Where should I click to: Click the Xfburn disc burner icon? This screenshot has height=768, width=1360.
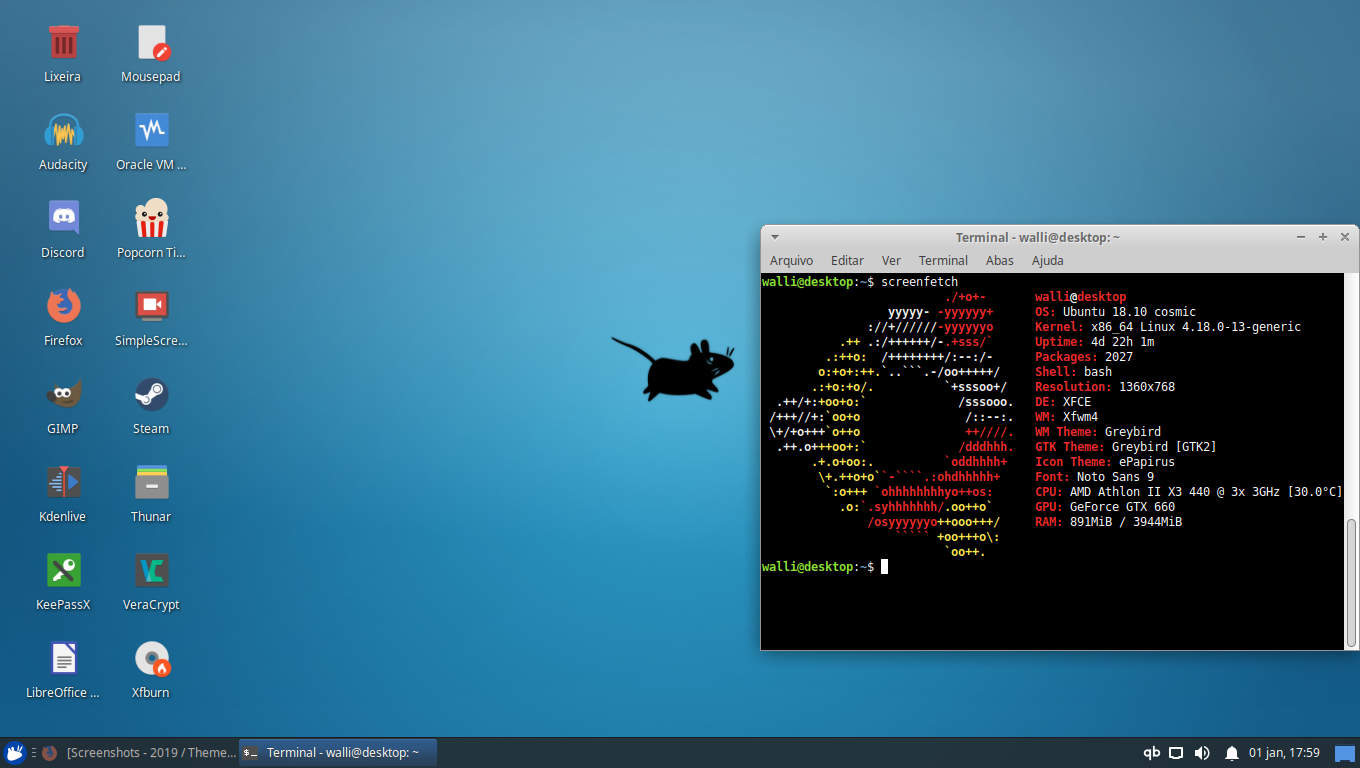coord(151,659)
